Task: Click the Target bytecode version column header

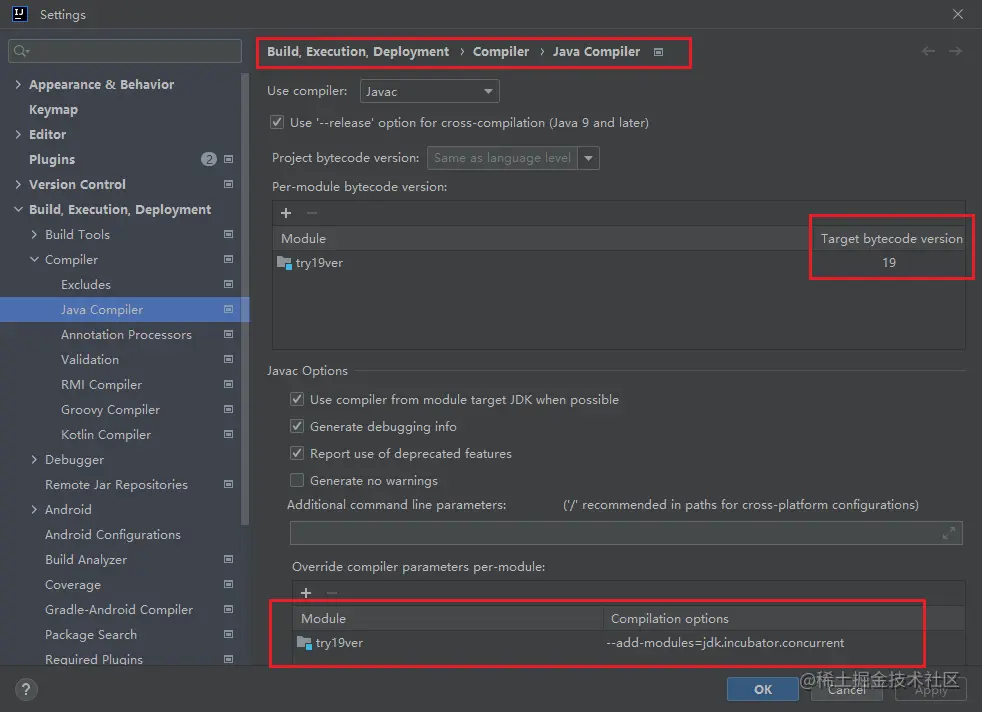Action: point(891,239)
